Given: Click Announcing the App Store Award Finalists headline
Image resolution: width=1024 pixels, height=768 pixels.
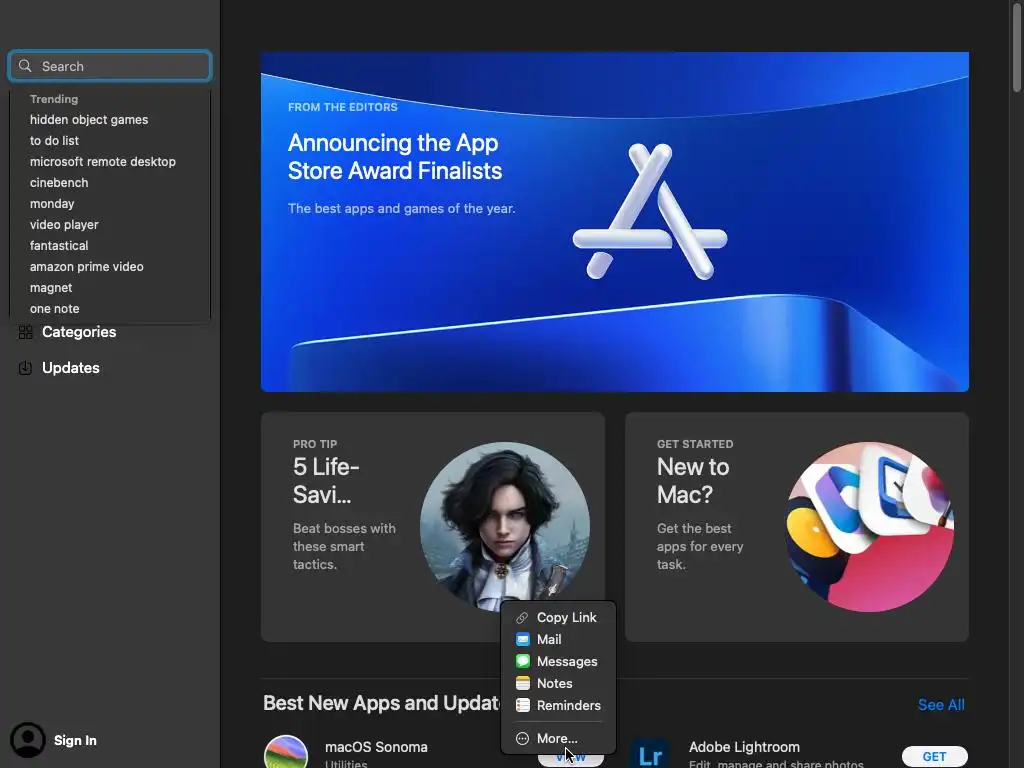Looking at the screenshot, I should pyautogui.click(x=395, y=157).
